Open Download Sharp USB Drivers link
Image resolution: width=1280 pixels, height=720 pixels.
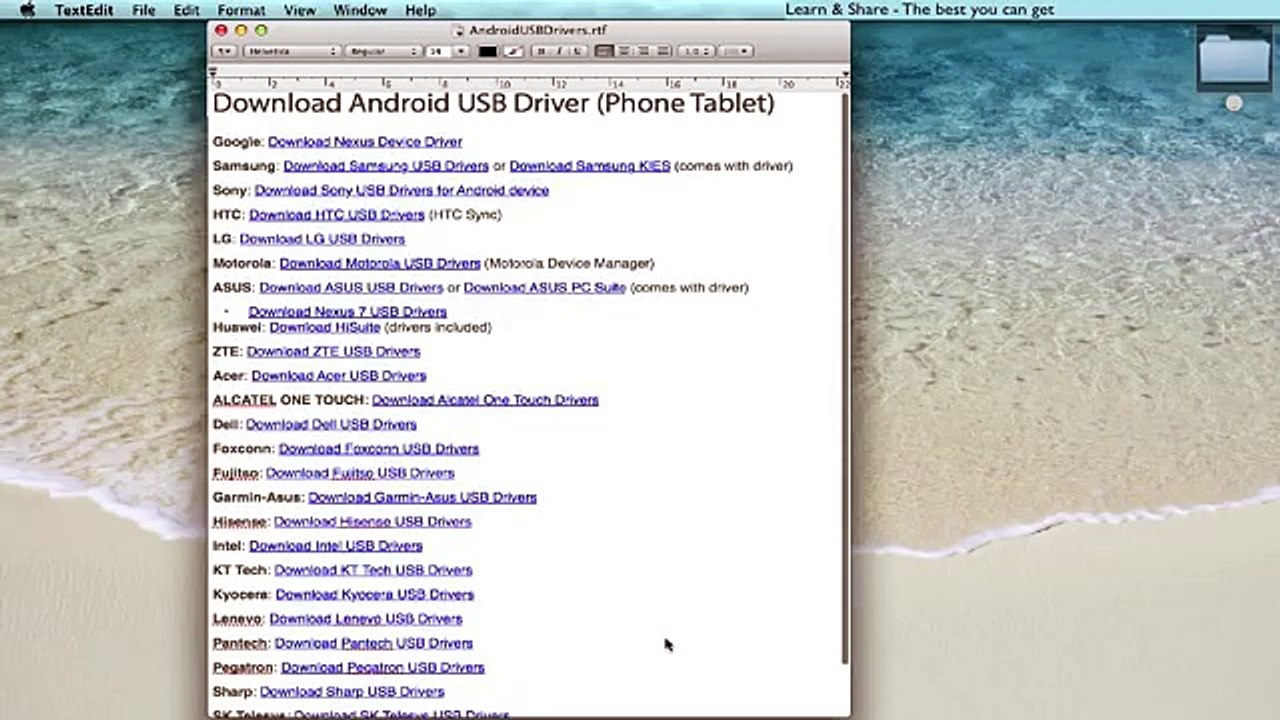click(x=351, y=692)
